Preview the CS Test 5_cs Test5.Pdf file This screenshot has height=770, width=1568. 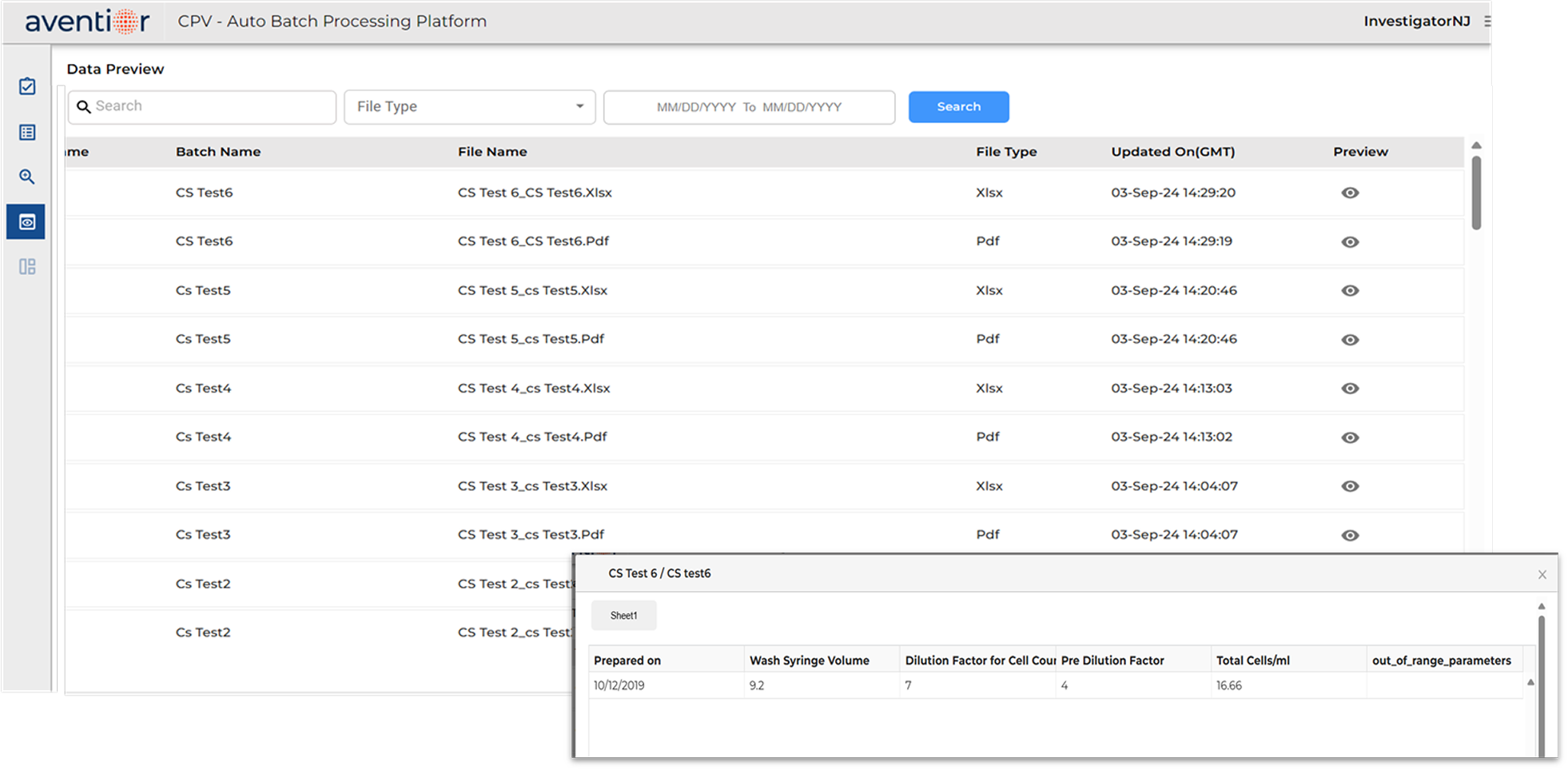click(1350, 339)
